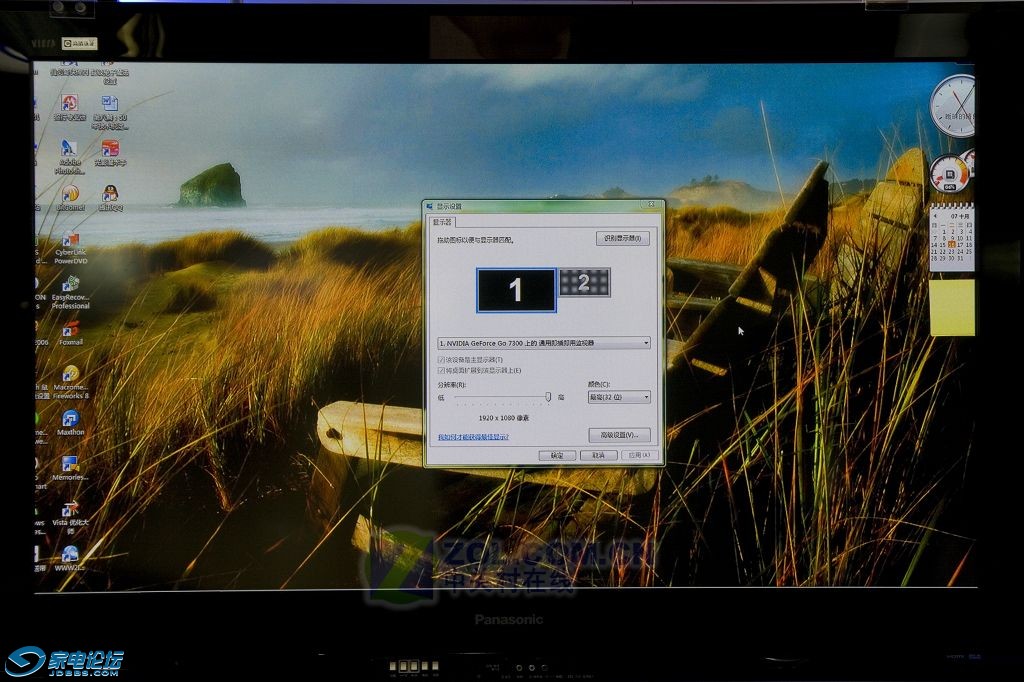Open CyberLink PowerDVD shortcut

70,241
